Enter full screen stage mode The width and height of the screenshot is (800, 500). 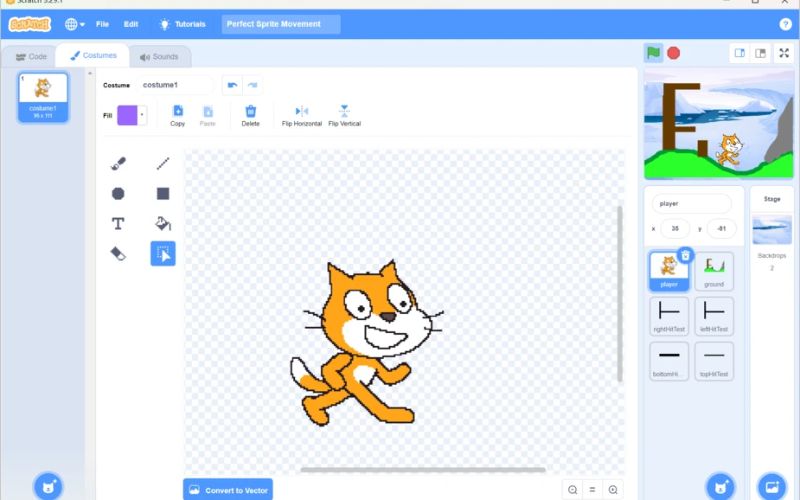point(784,53)
